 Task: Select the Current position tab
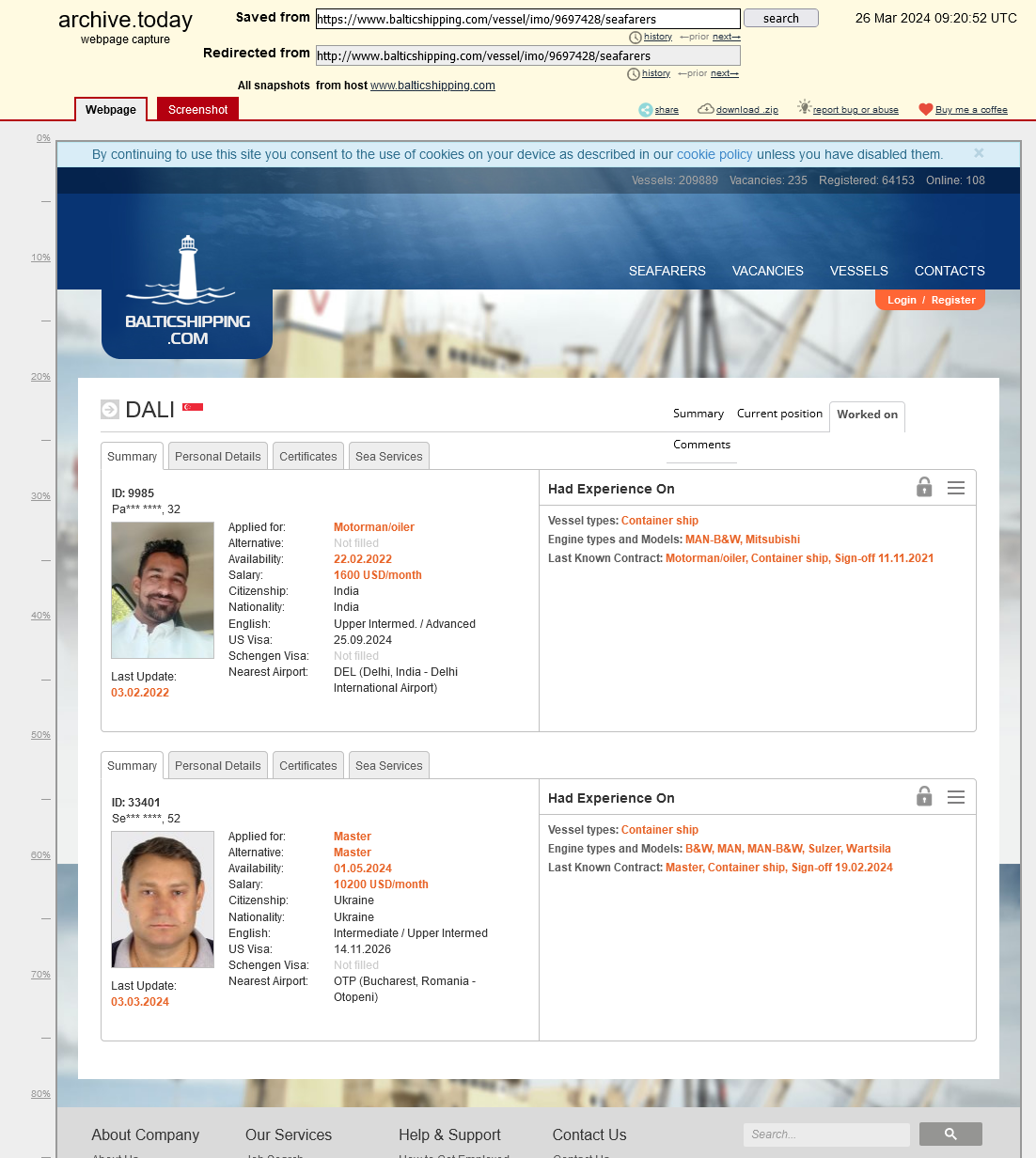[x=779, y=414]
